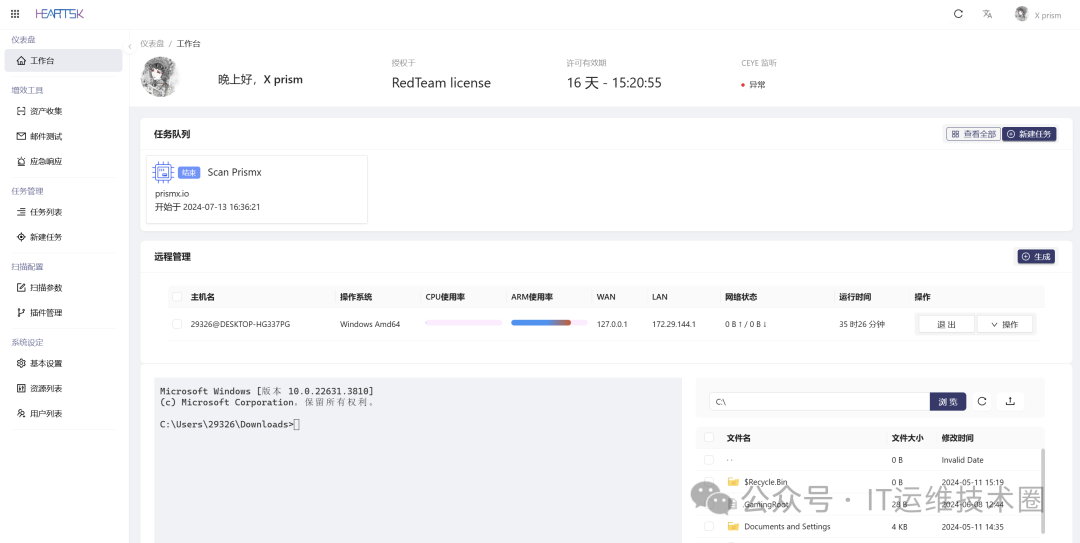Click the 新建任务 button in task queue
1080x543 pixels.
point(1029,134)
